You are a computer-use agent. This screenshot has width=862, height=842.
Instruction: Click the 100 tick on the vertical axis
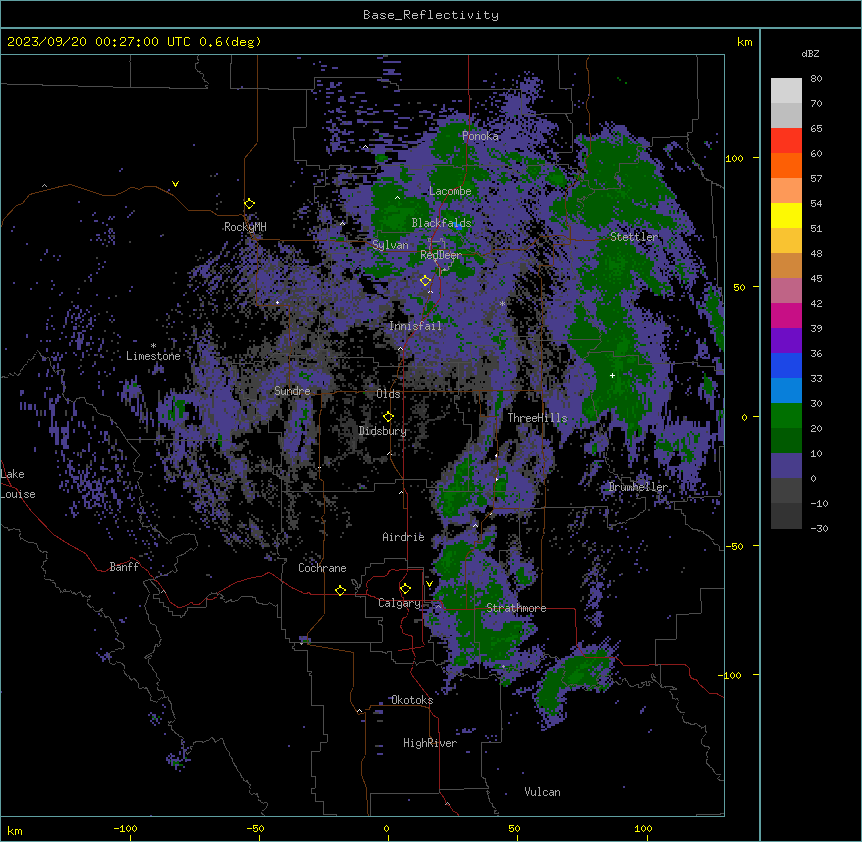(x=734, y=158)
